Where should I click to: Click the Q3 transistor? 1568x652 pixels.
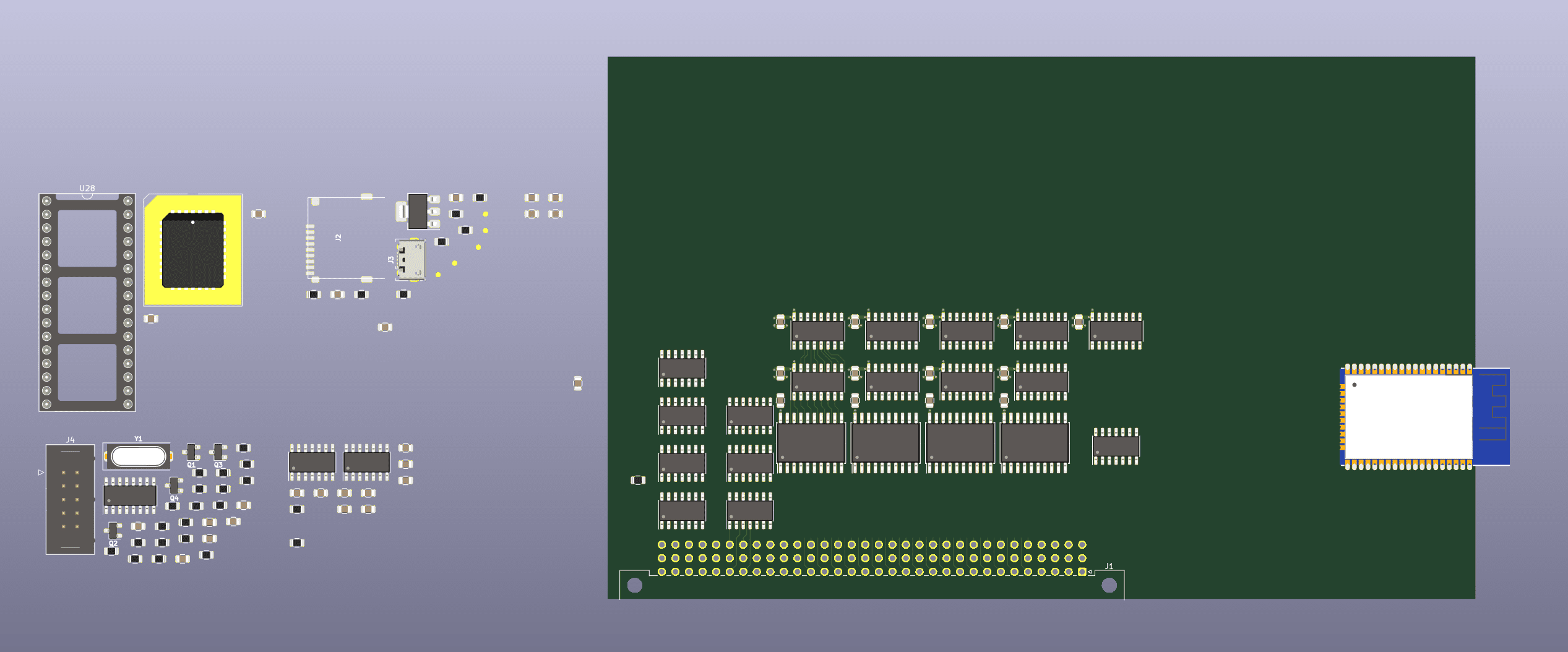pyautogui.click(x=218, y=453)
